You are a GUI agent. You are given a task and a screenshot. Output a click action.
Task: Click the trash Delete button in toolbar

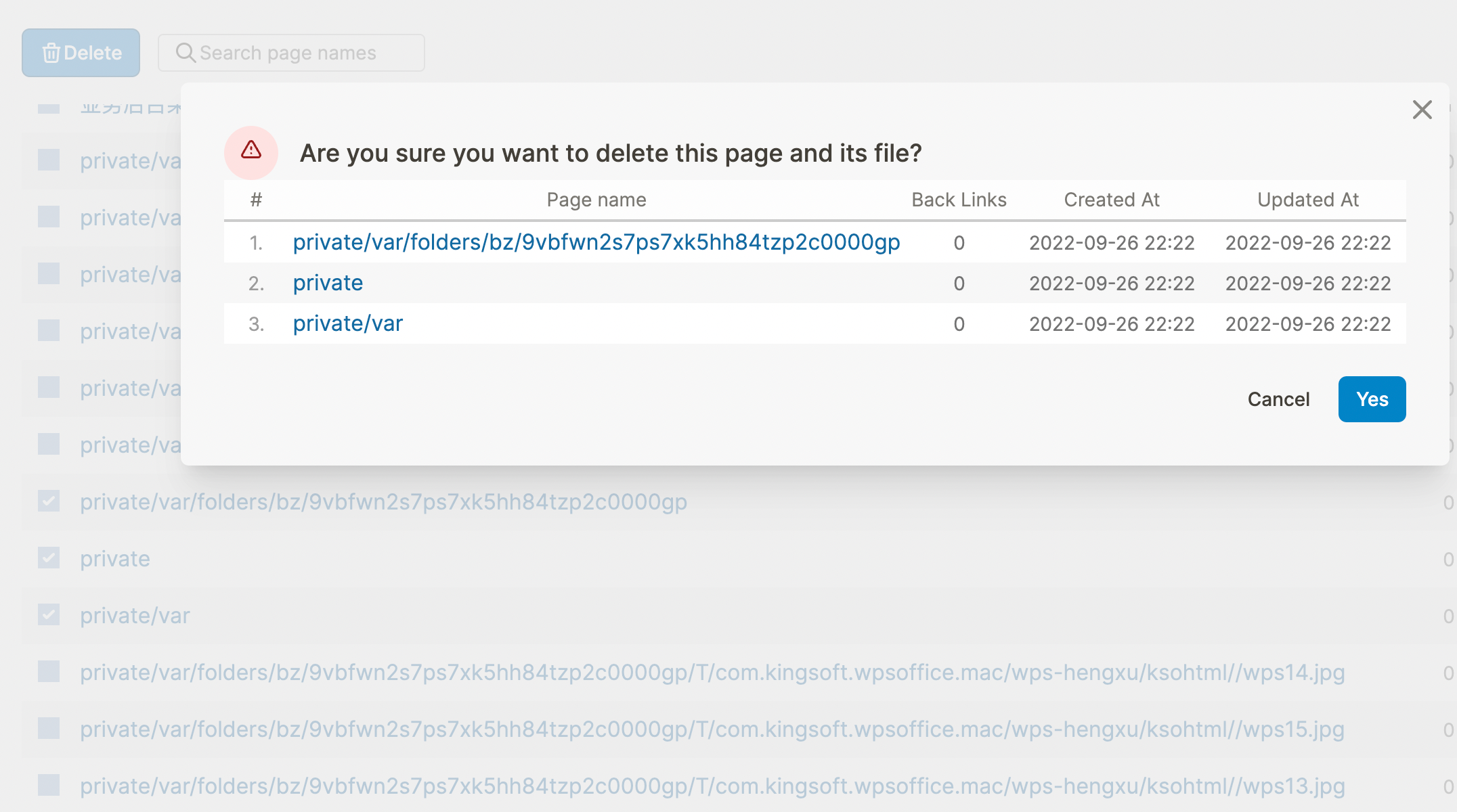click(x=81, y=53)
